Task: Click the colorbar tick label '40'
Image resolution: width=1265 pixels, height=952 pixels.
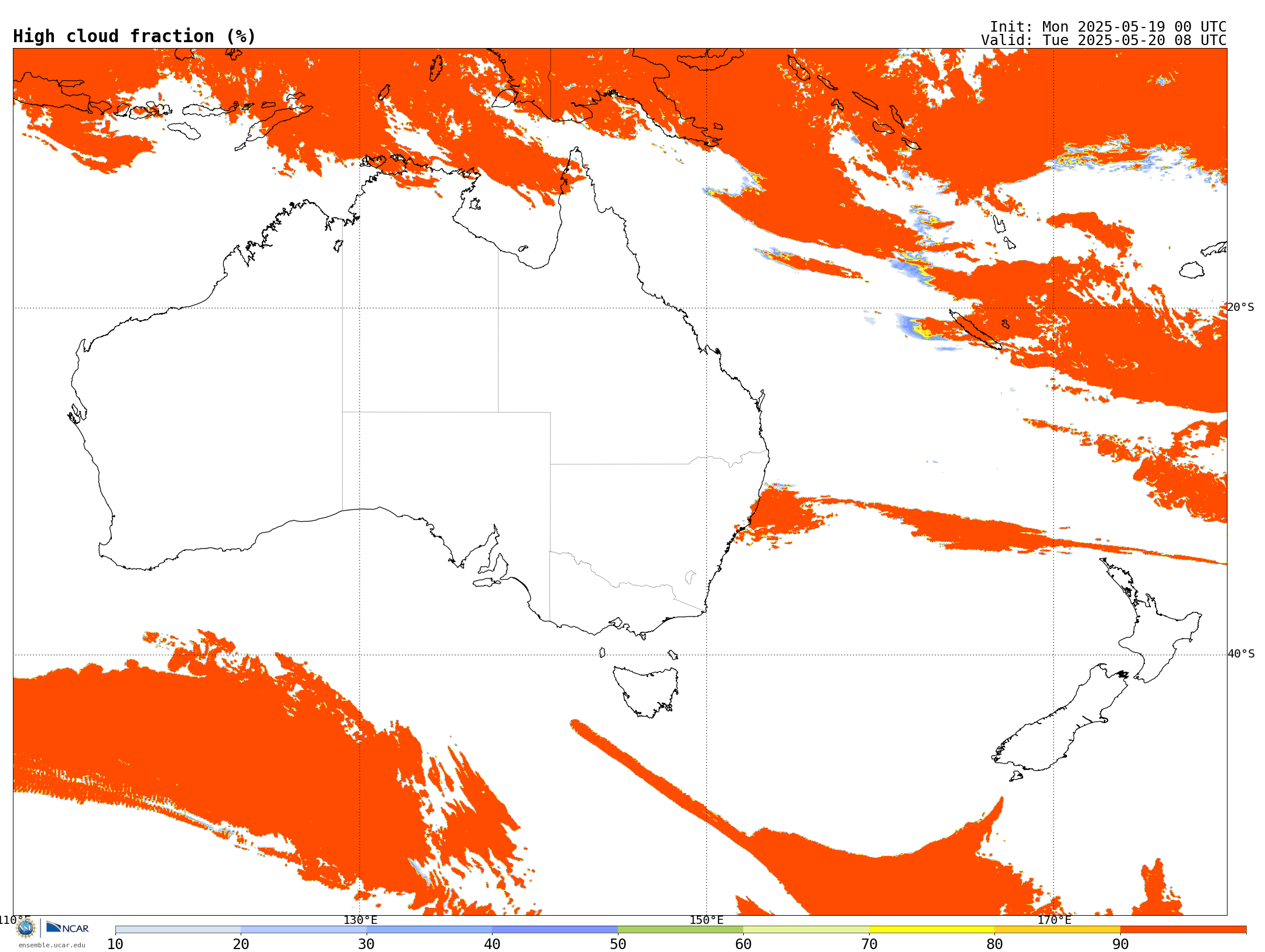Action: [x=493, y=944]
